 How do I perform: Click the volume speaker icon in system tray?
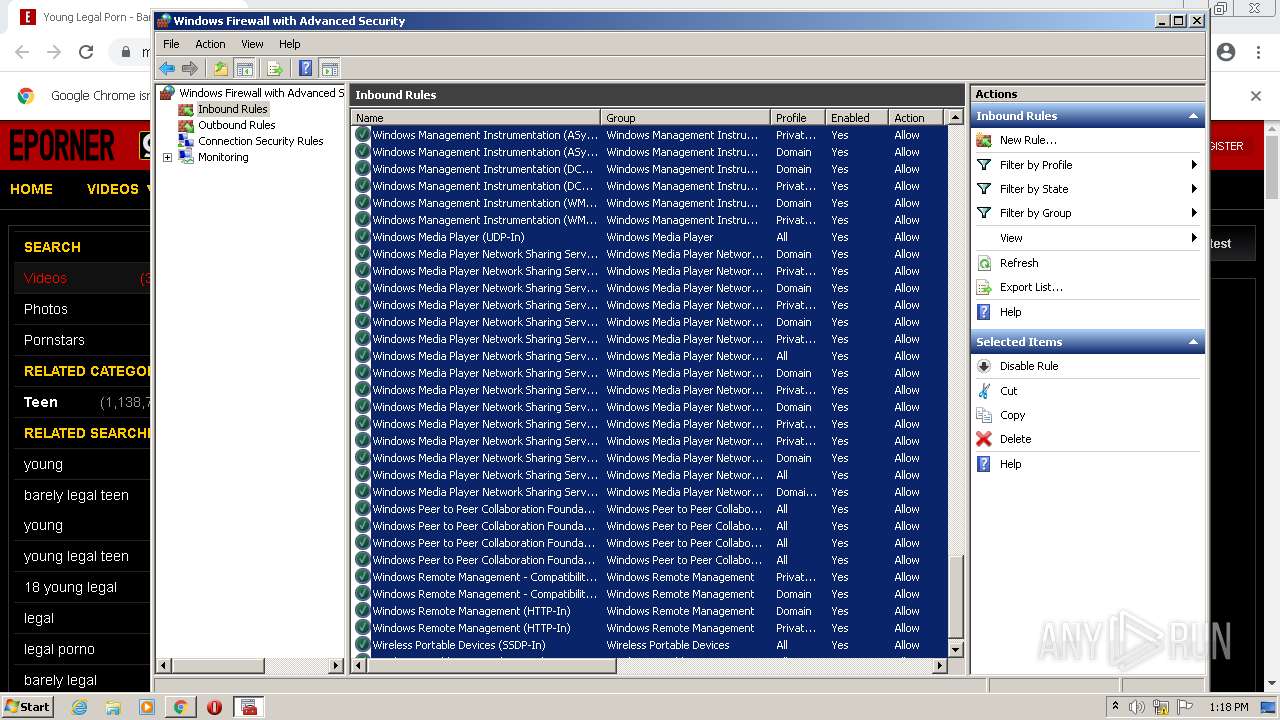click(x=1137, y=707)
